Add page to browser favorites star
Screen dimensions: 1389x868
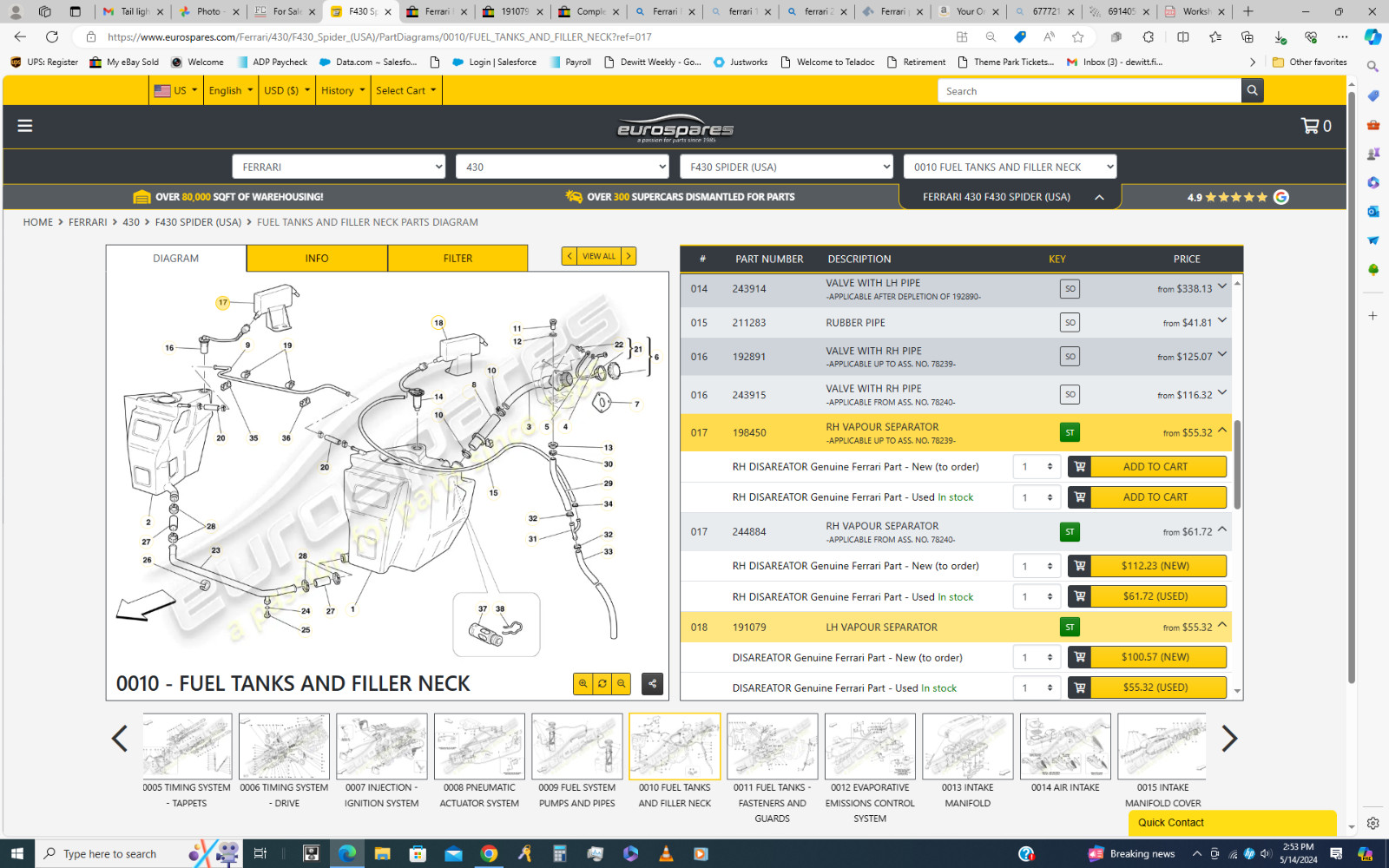pyautogui.click(x=1078, y=36)
